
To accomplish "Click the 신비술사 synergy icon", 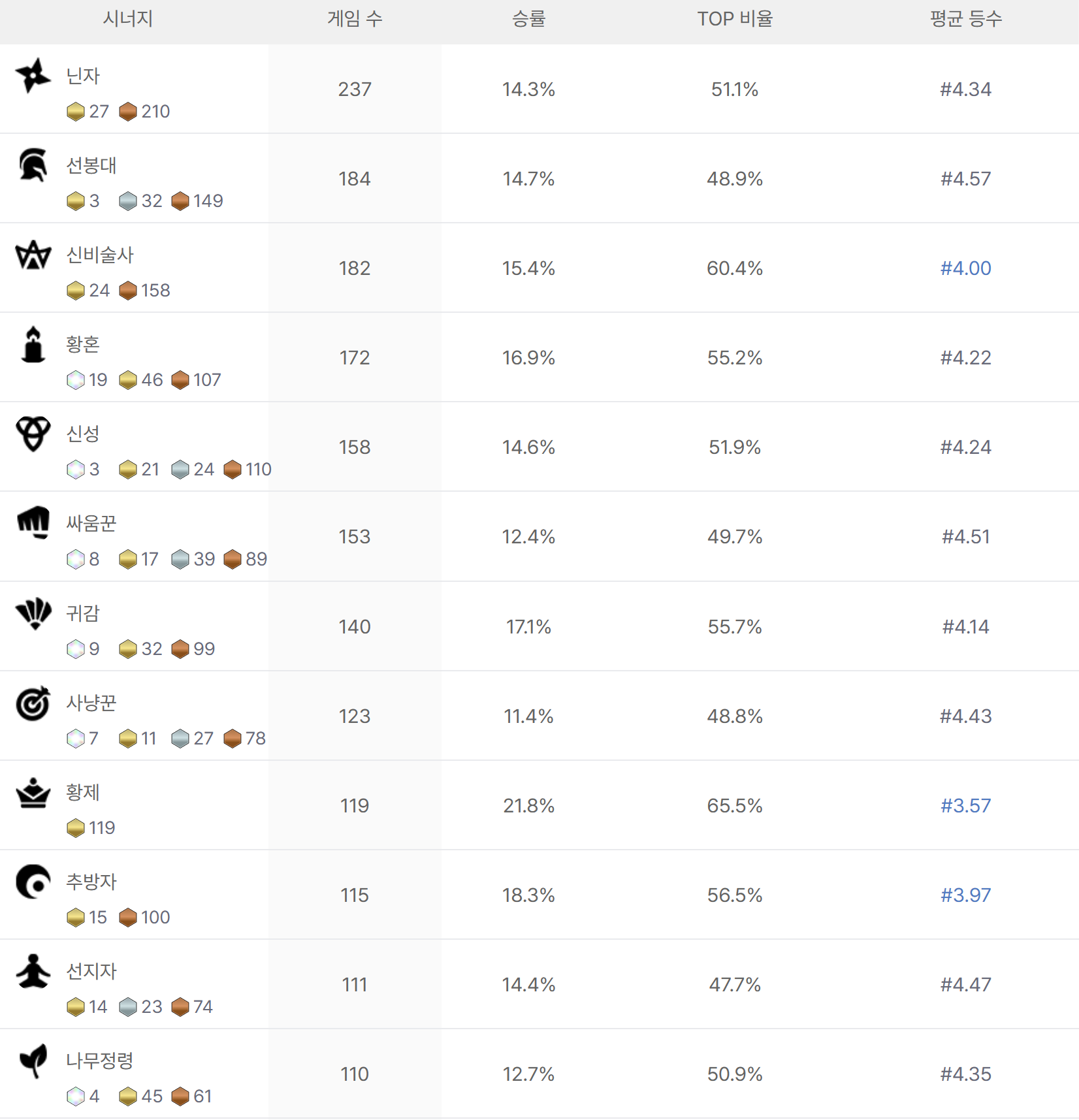I will click(x=33, y=255).
